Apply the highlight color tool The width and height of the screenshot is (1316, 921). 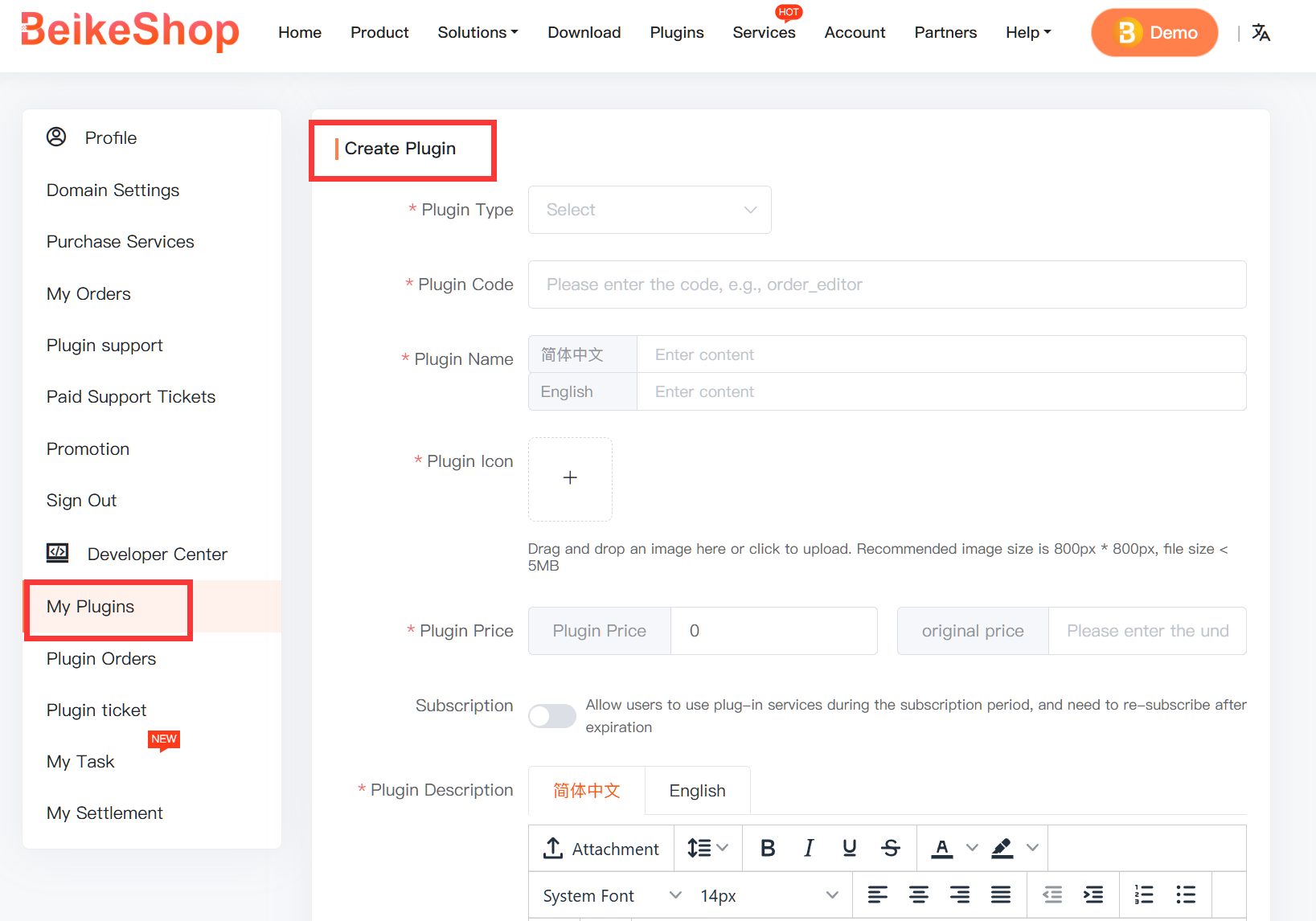pos(1002,849)
